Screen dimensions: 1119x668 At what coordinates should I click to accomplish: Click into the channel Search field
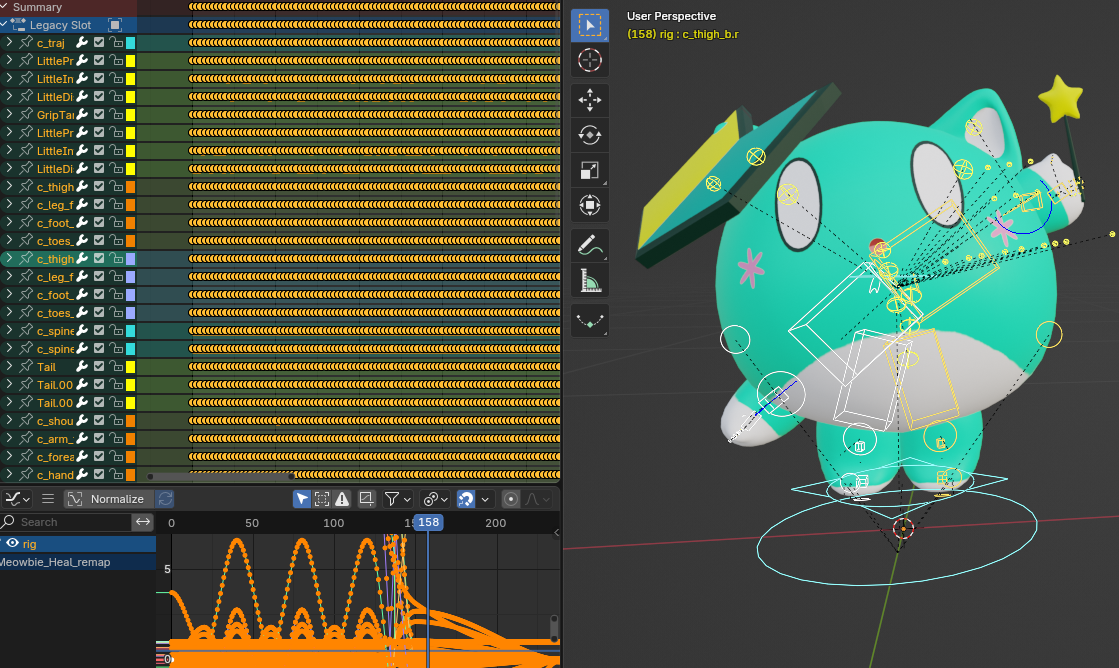pos(67,522)
